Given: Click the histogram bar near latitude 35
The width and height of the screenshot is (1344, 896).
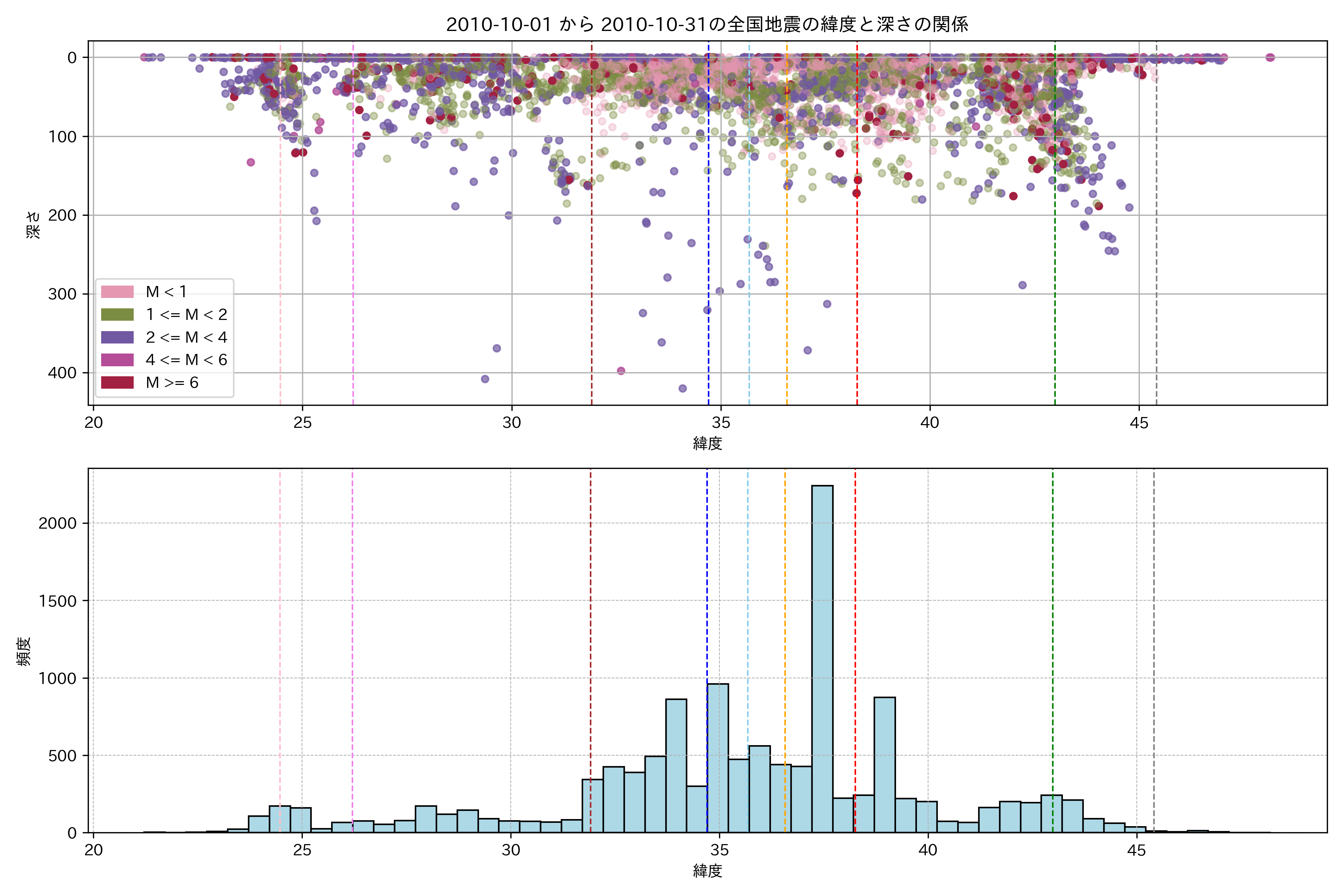Looking at the screenshot, I should pyautogui.click(x=718, y=758).
